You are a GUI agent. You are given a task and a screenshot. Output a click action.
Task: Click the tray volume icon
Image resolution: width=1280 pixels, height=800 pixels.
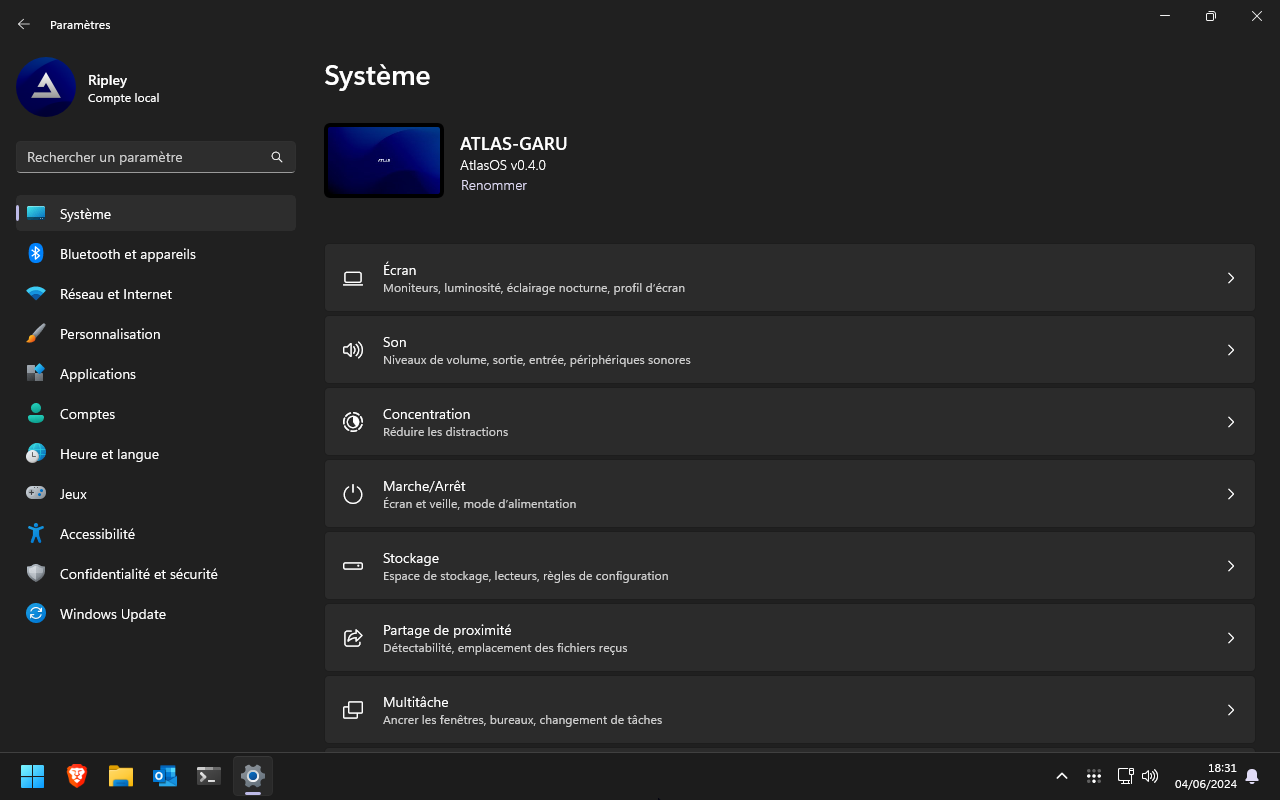pyautogui.click(x=1150, y=776)
